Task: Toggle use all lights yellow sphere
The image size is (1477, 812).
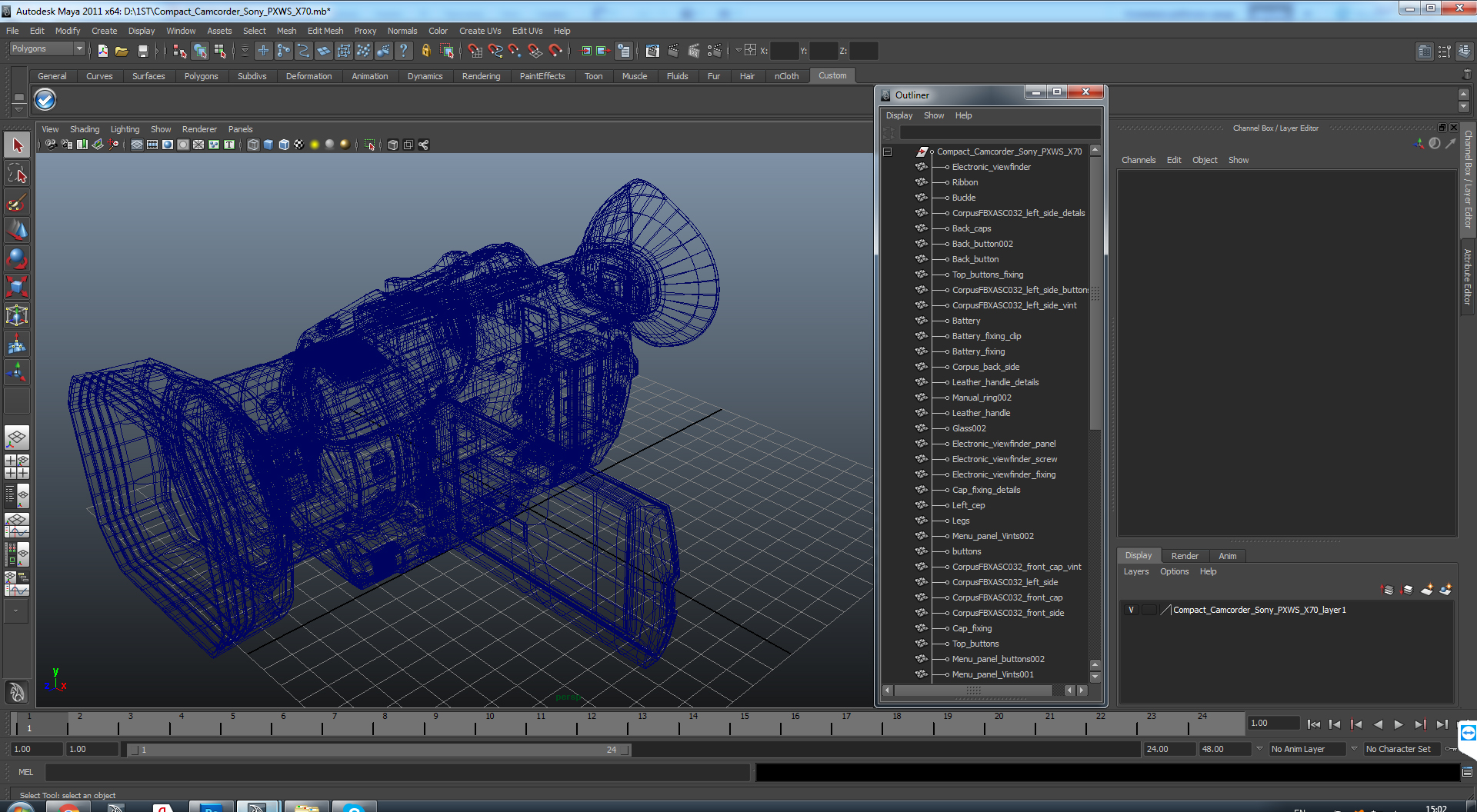Action: (315, 145)
